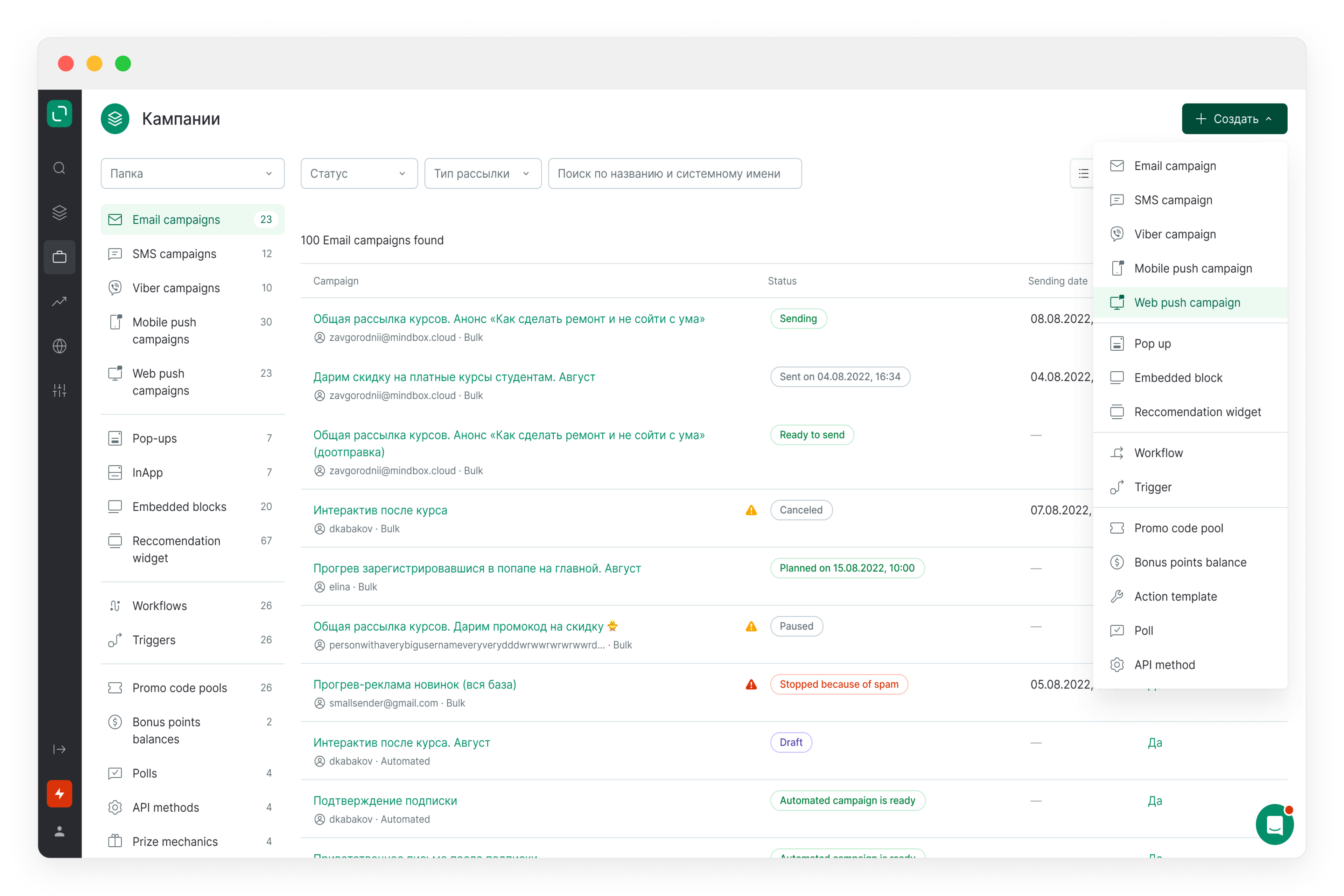The image size is (1344, 896).
Task: Open SMS campaigns in left list
Action: 192,254
